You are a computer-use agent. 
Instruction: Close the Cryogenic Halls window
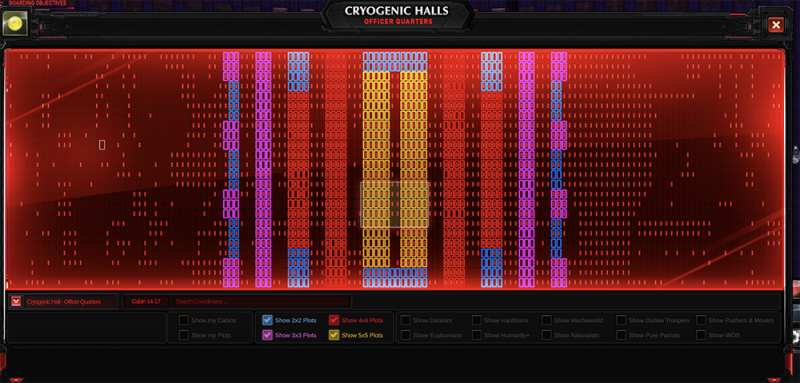tap(776, 24)
